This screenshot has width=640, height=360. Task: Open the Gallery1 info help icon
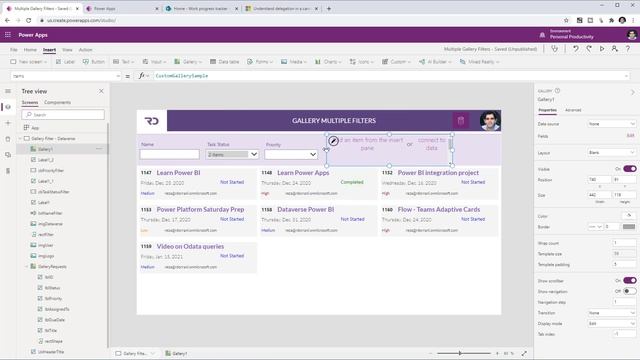coord(558,91)
